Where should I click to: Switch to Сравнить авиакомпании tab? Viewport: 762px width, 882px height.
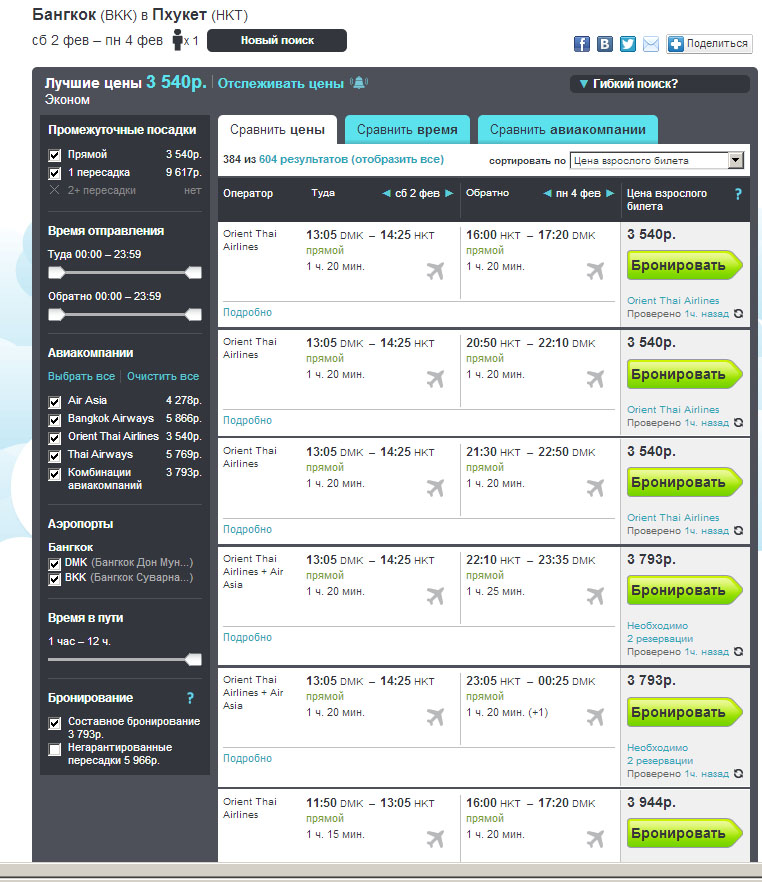tap(567, 130)
